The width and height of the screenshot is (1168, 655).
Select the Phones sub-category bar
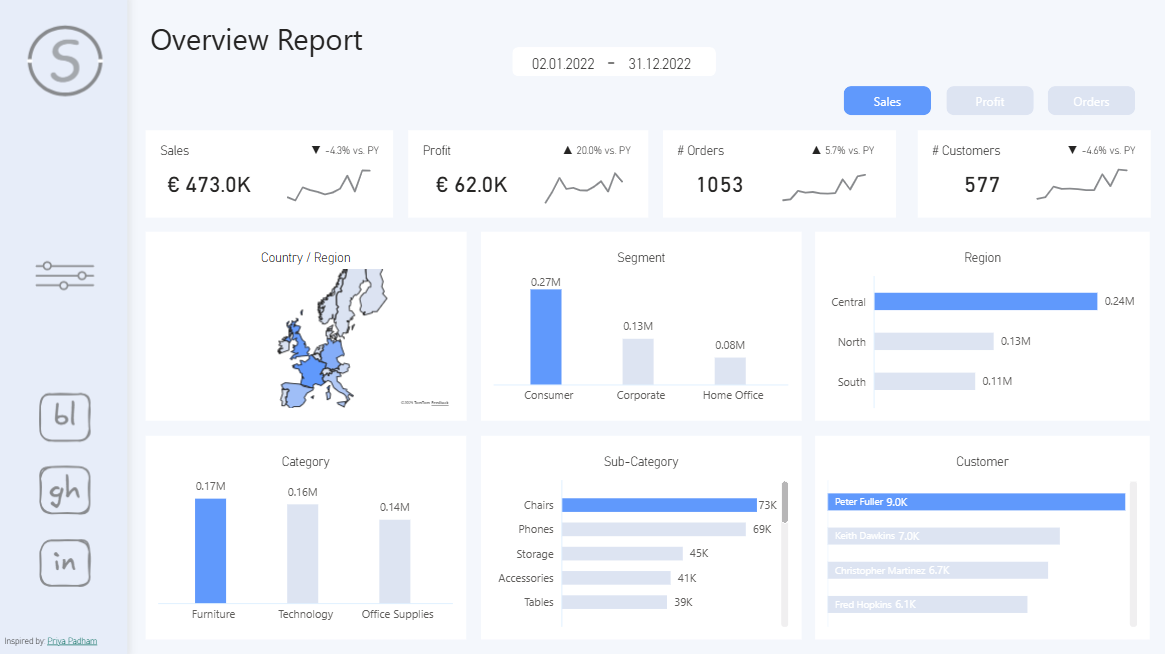654,529
